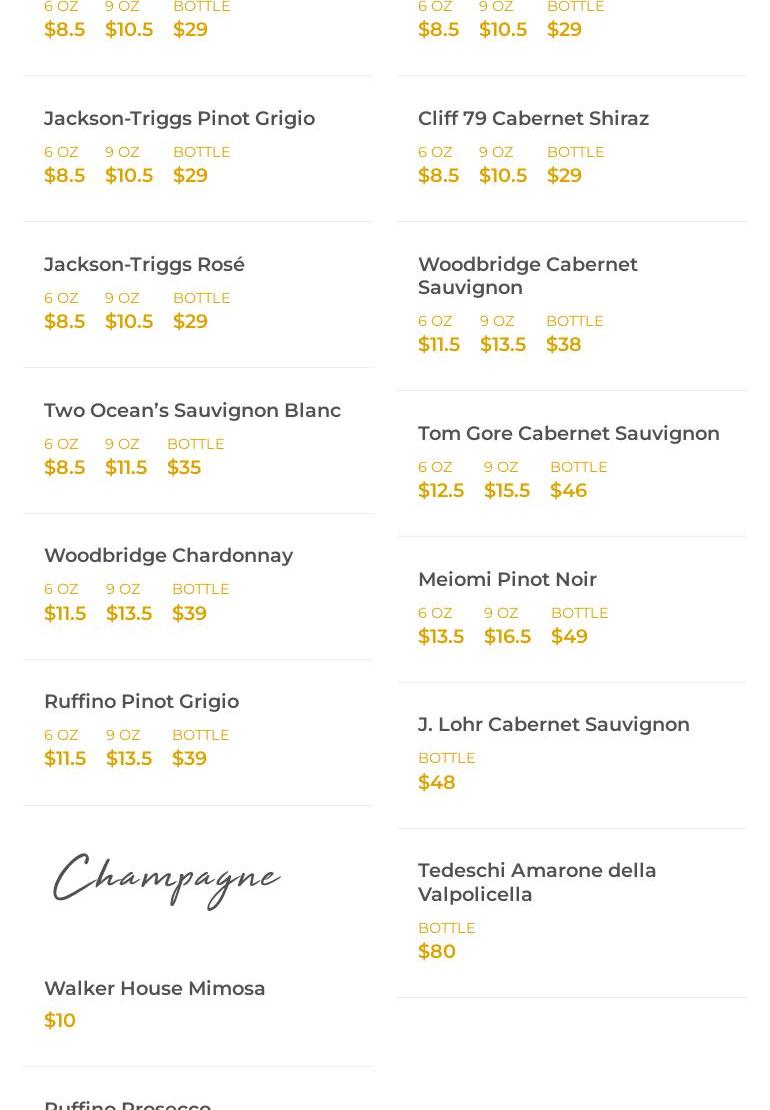Click the Jackson-Triggs Pinot Grigio title
Viewport: 770px width, 1110px height.
tap(179, 118)
